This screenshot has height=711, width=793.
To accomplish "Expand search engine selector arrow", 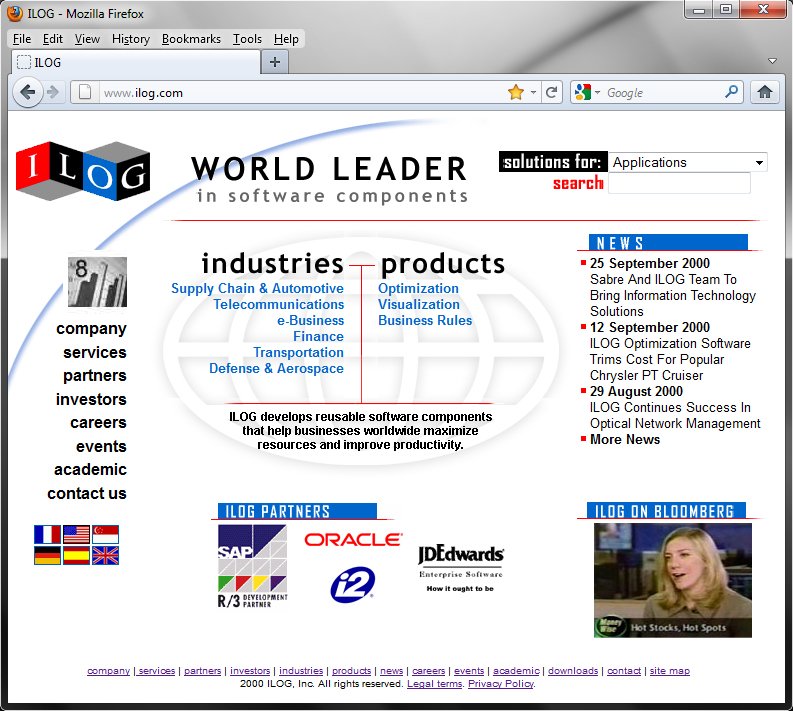I will point(597,93).
